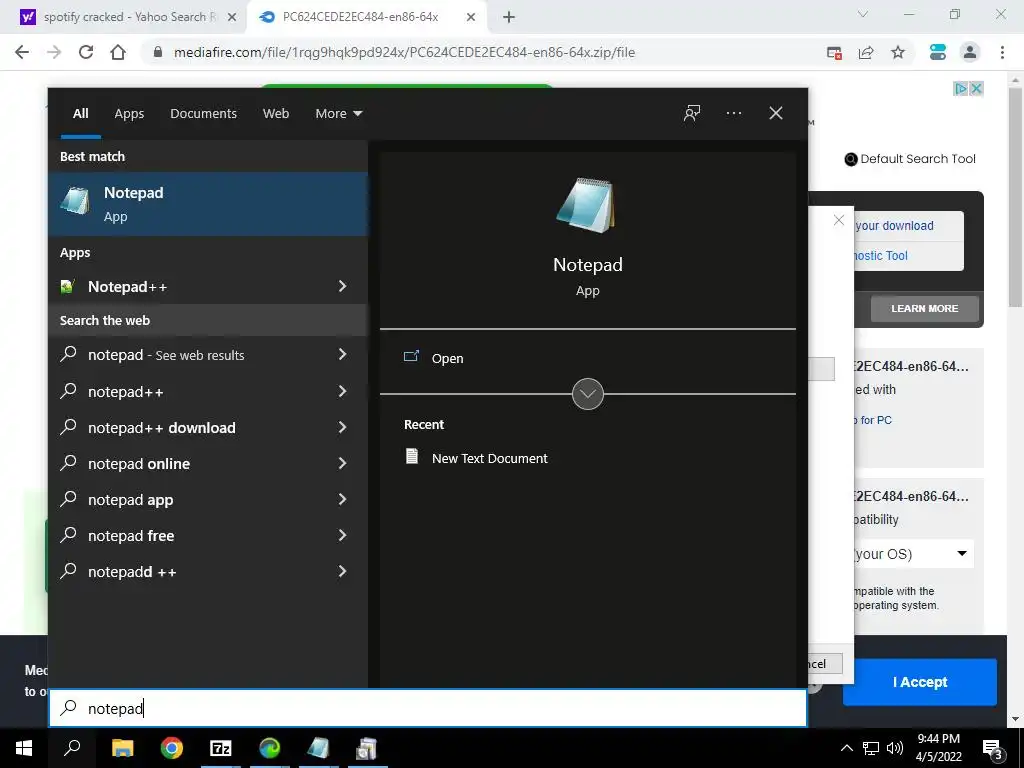The image size is (1024, 768).
Task: Open the notification center icon
Action: pyautogui.click(x=993, y=748)
